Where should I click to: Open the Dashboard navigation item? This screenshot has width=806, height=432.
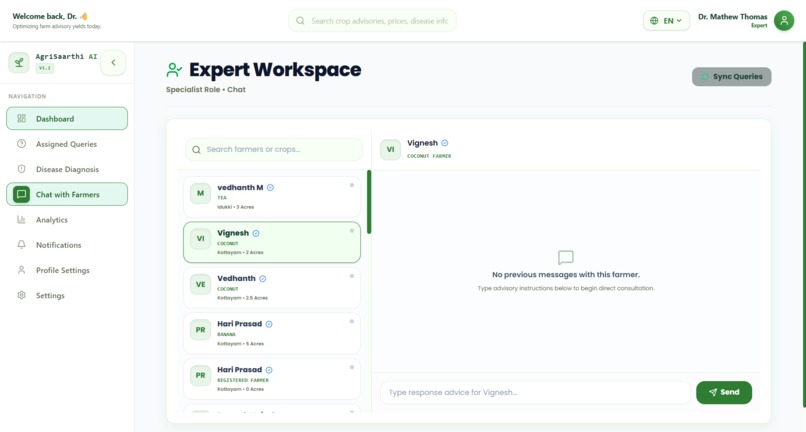click(67, 118)
